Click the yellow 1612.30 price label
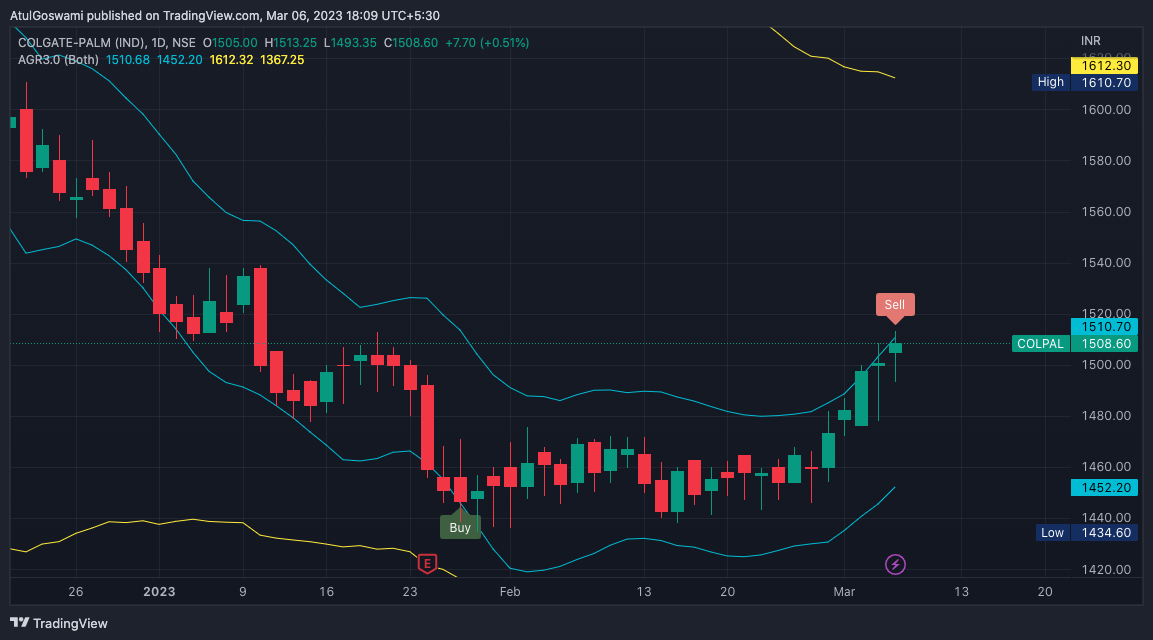 point(1104,65)
